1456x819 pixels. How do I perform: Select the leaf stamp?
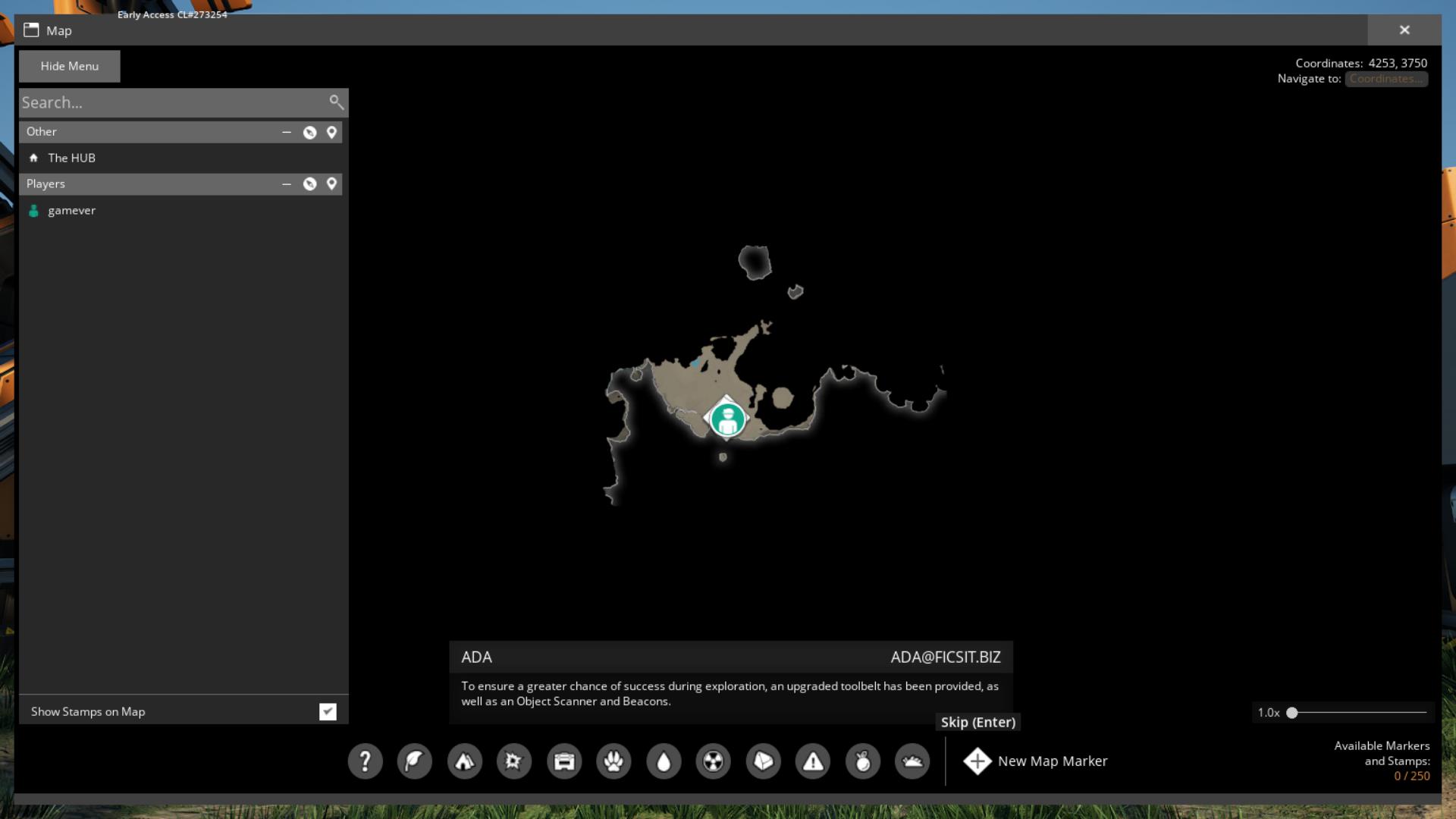click(415, 761)
